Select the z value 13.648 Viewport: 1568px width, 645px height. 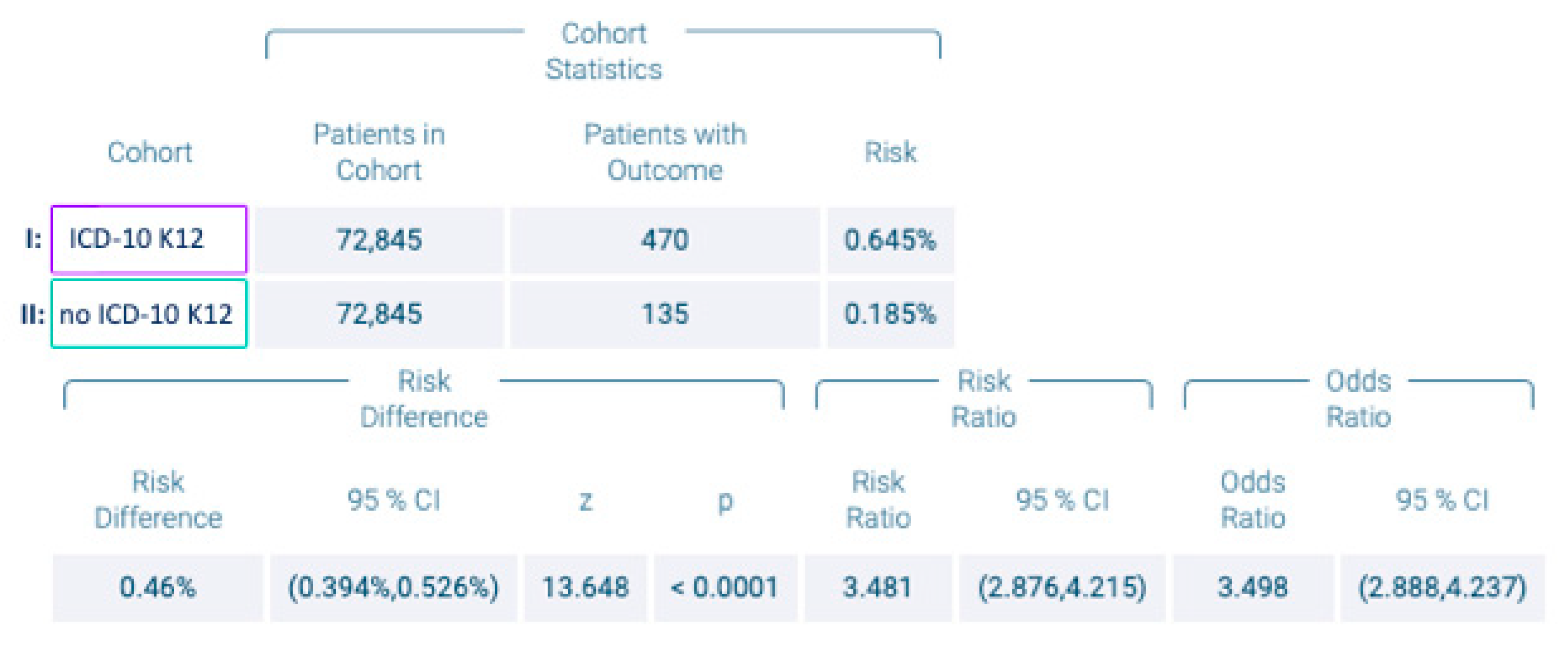pyautogui.click(x=585, y=587)
